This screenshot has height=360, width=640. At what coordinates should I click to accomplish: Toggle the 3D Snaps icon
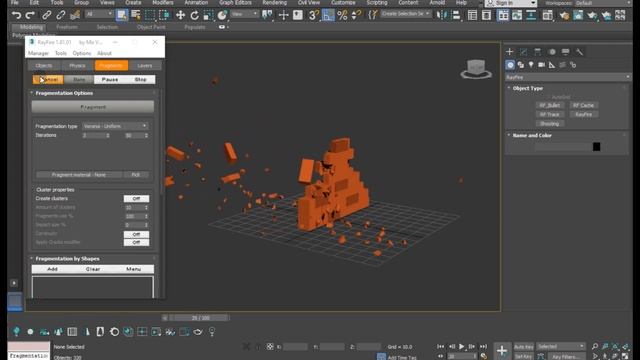click(313, 16)
